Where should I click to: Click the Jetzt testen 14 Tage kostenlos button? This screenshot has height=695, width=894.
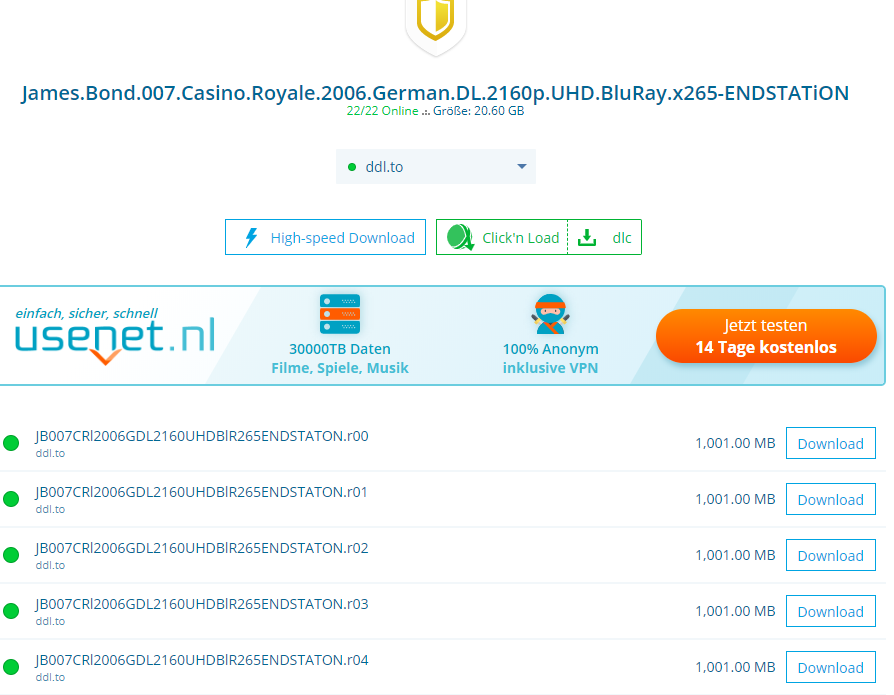pos(766,337)
